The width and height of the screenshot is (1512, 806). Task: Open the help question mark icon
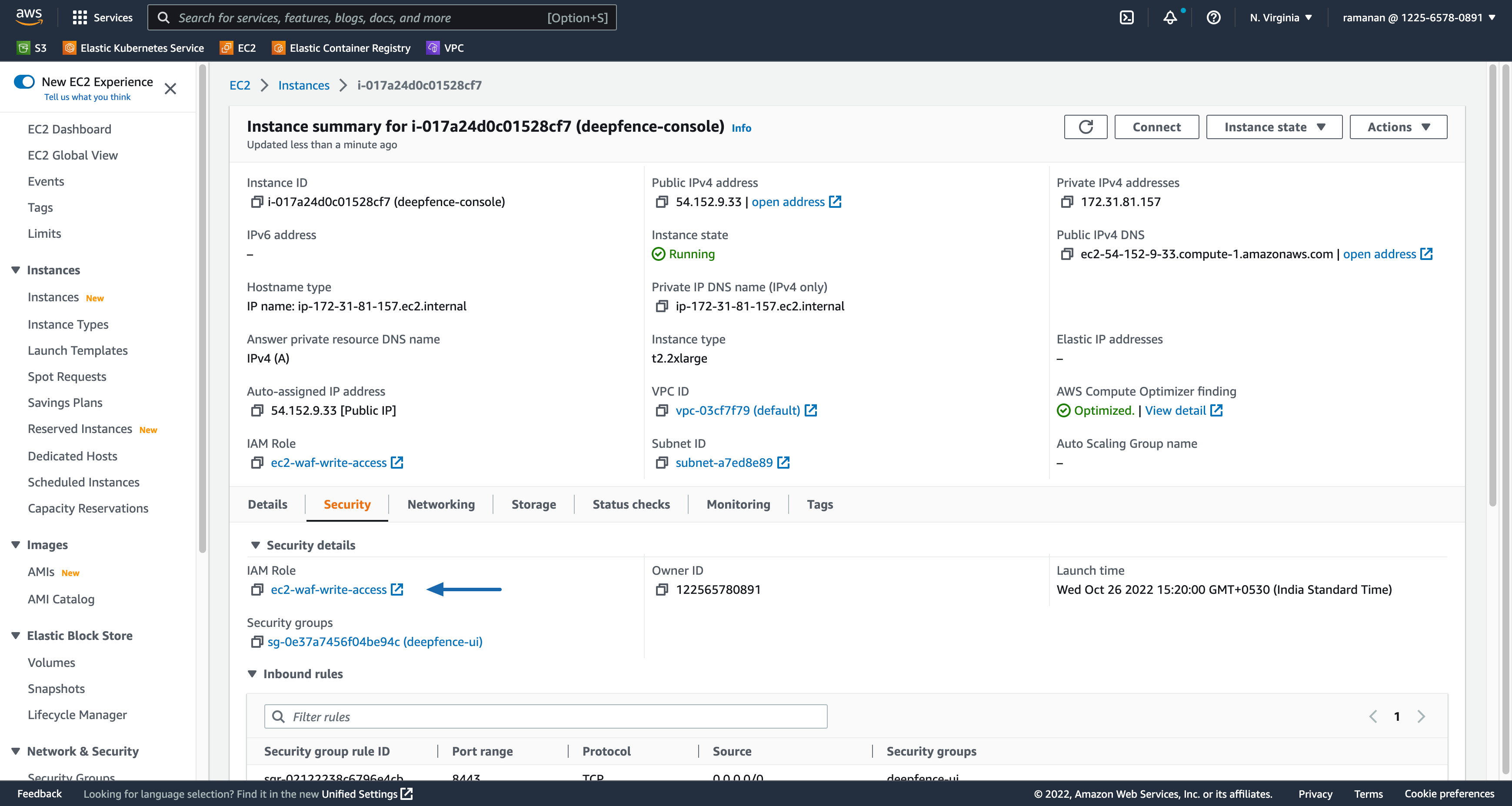pyautogui.click(x=1213, y=18)
